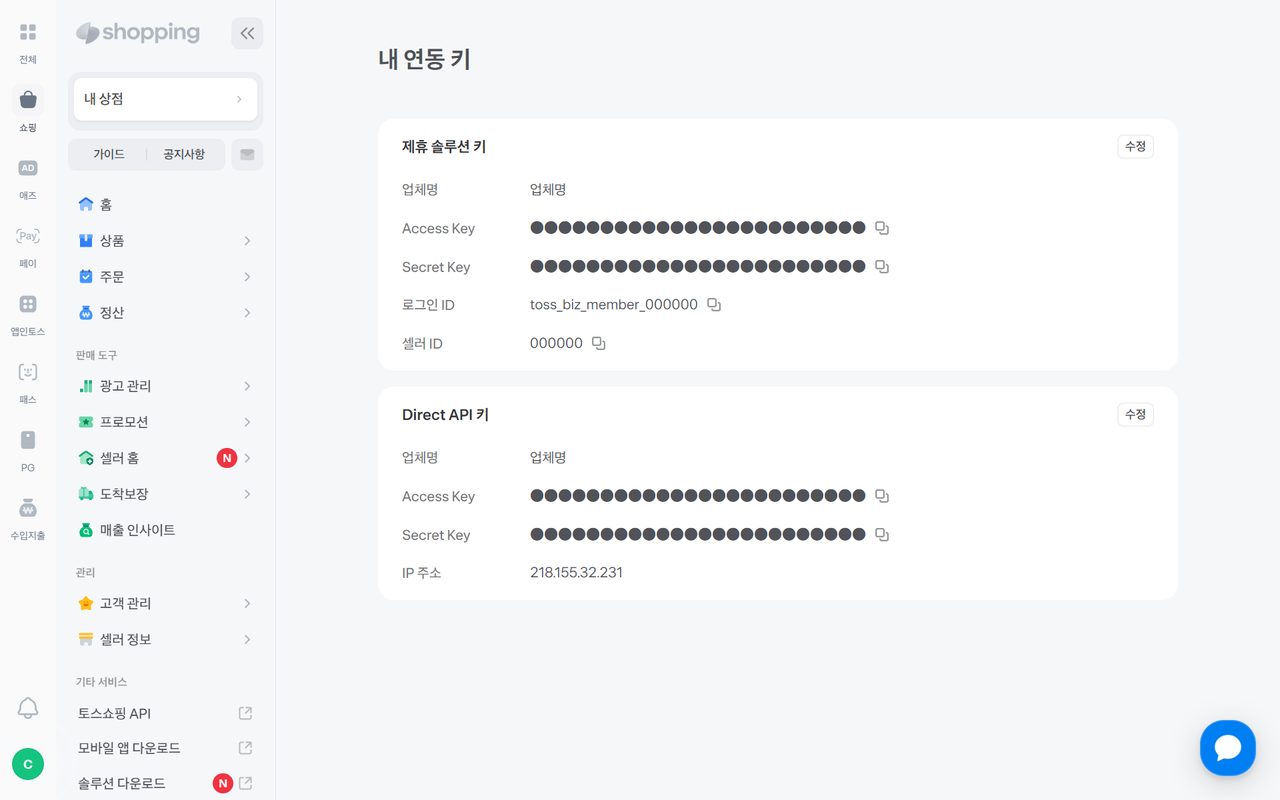Viewport: 1280px width, 800px height.
Task: Copy the Direct API 키 Secret Key
Action: [x=882, y=535]
